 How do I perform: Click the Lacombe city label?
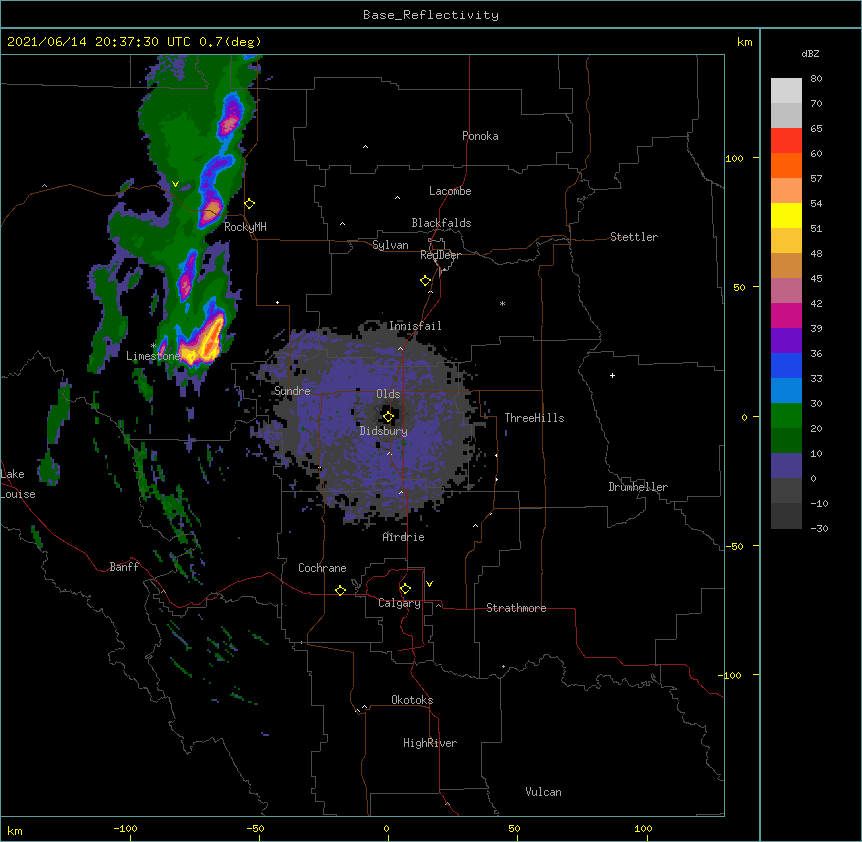tap(450, 191)
